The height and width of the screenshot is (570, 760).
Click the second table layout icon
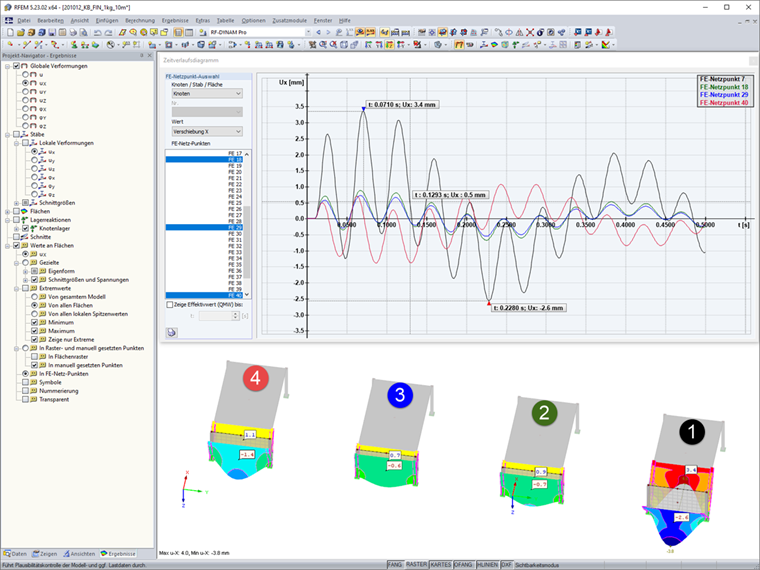pyautogui.click(x=189, y=32)
